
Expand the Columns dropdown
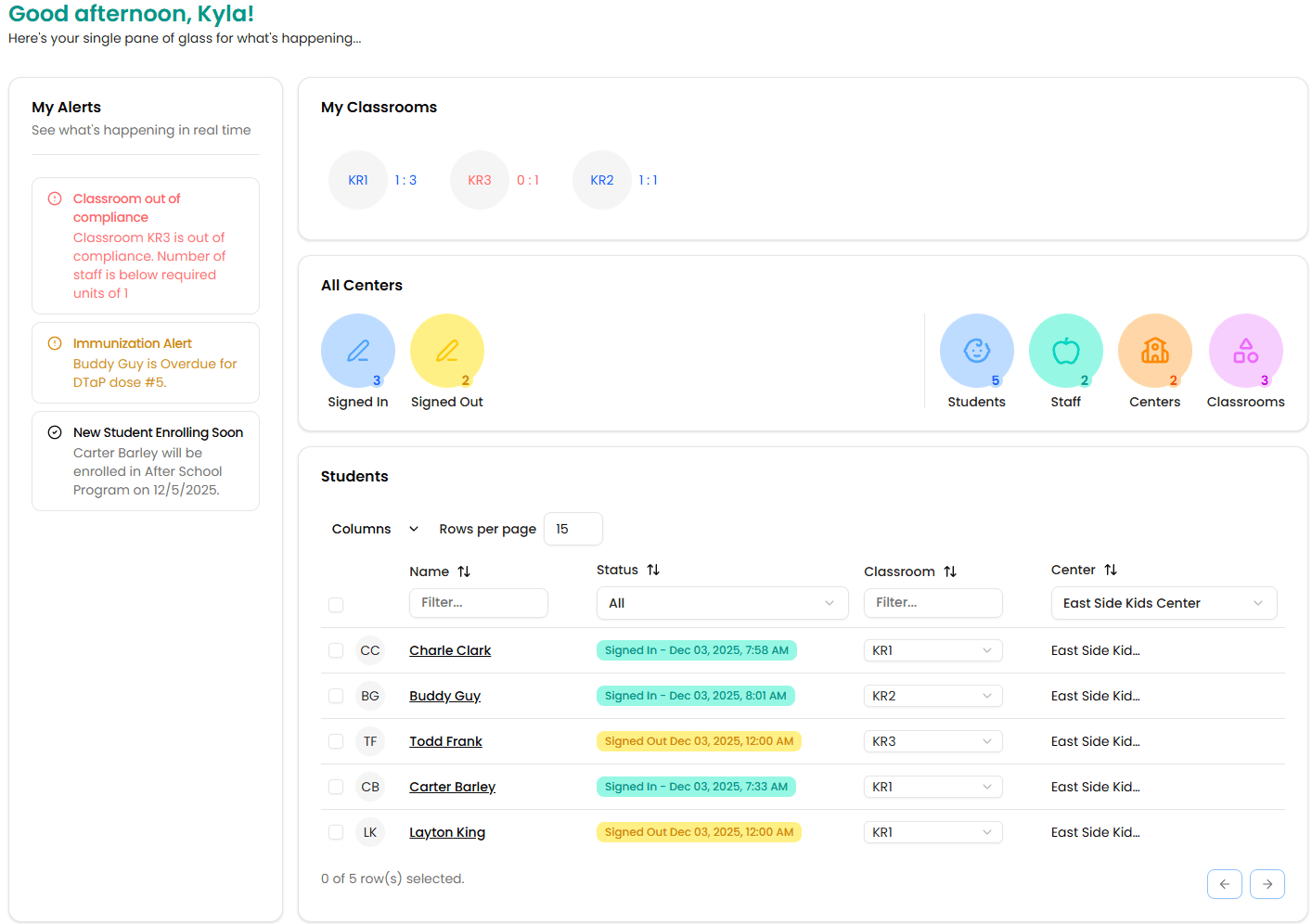[x=375, y=529]
